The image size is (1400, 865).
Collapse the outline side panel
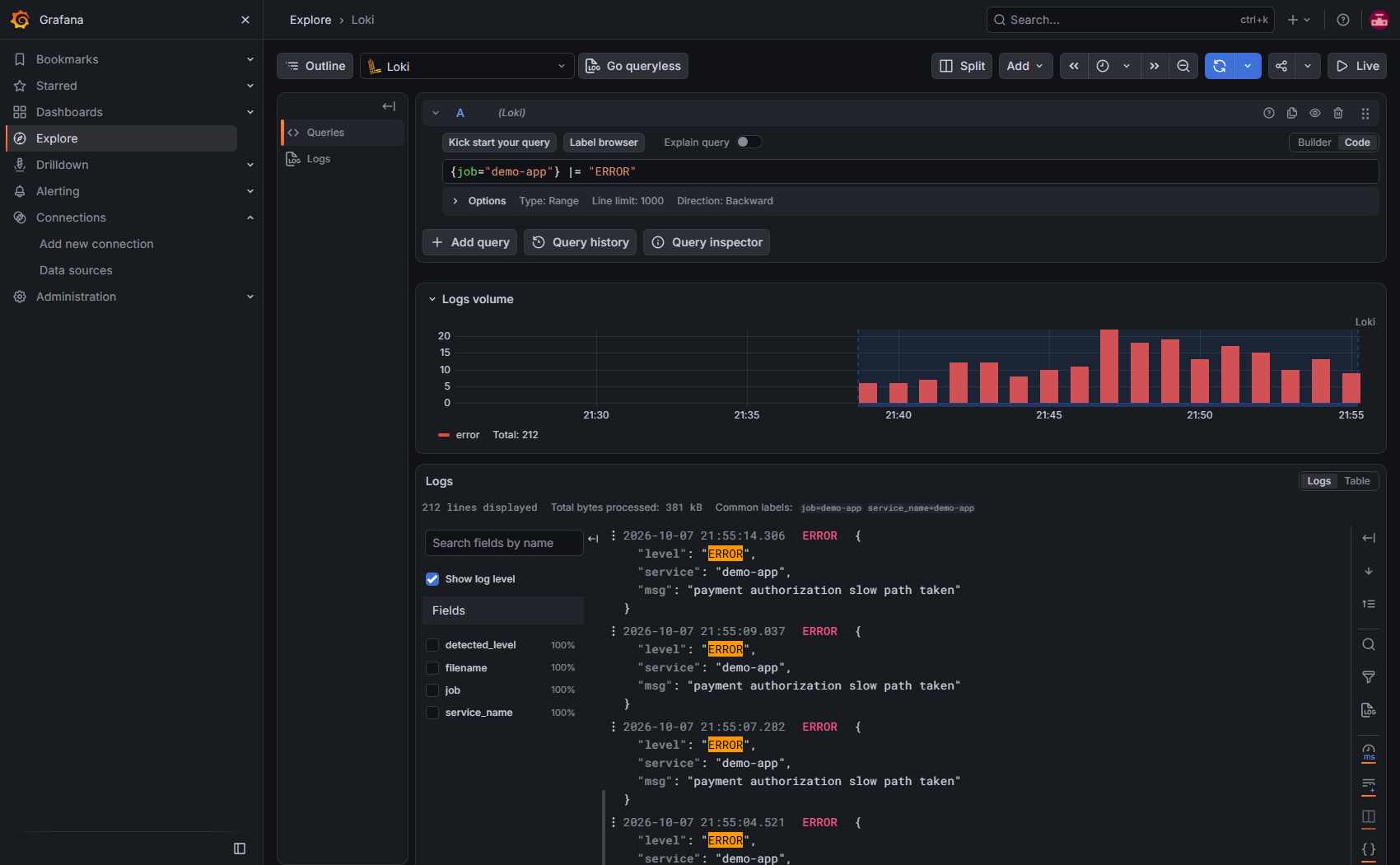coord(389,106)
